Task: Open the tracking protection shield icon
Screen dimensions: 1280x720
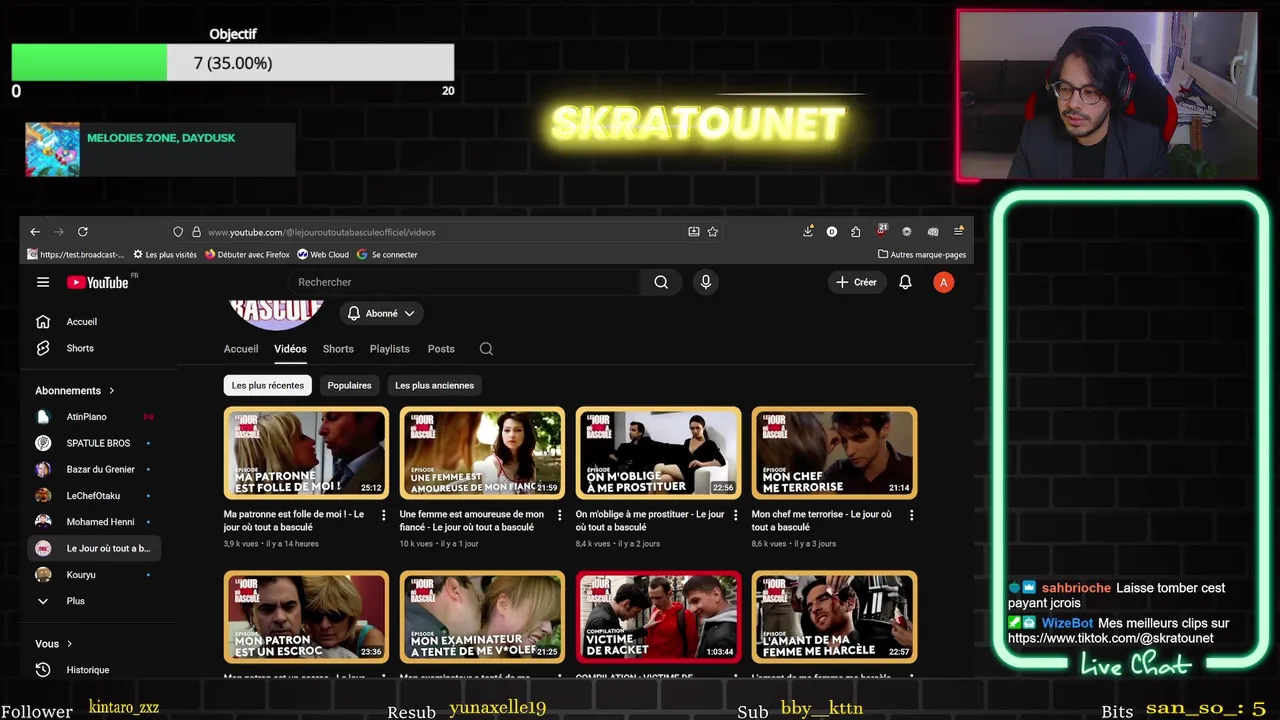Action: pyautogui.click(x=178, y=231)
